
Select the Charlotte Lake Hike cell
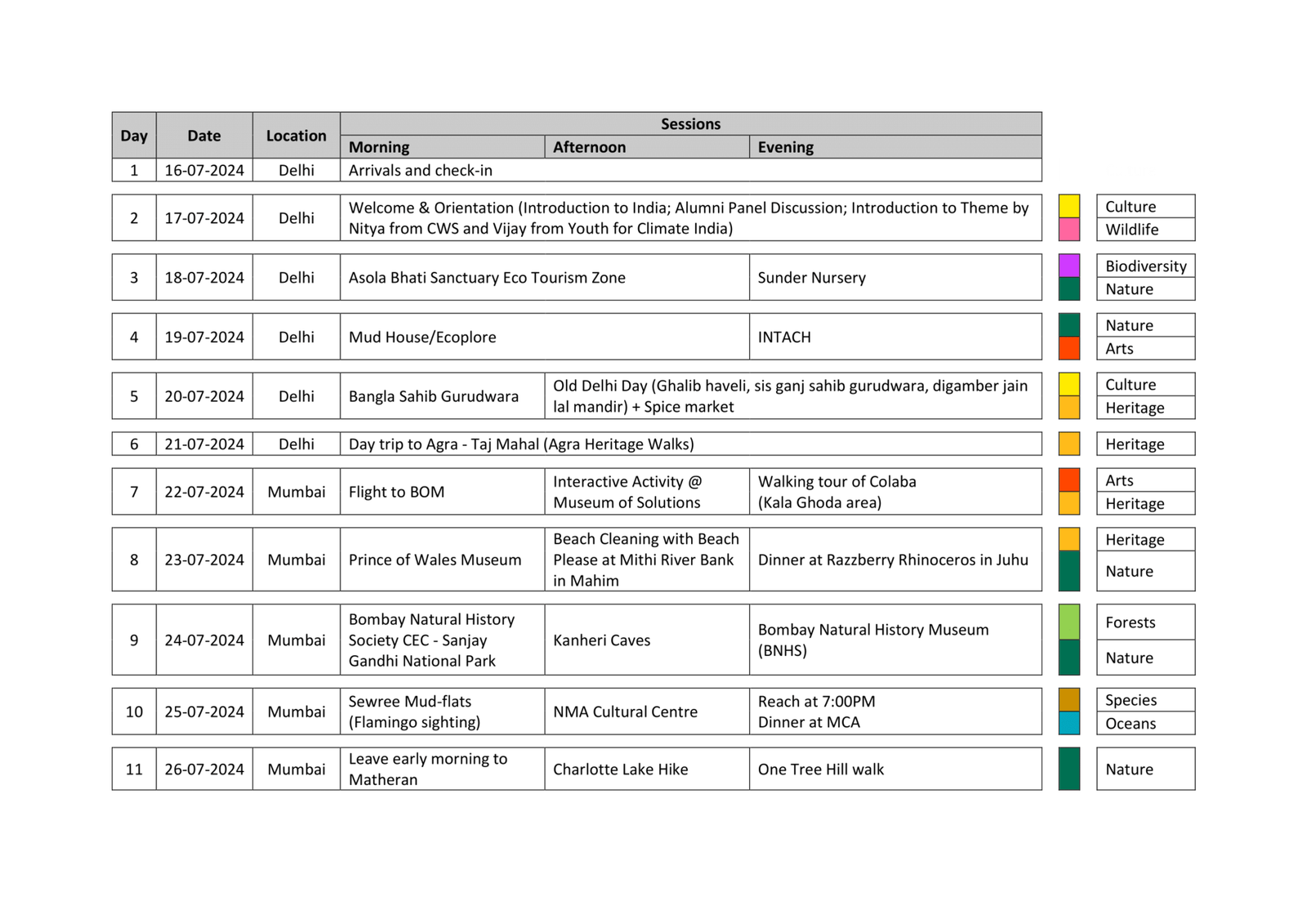coord(647,769)
